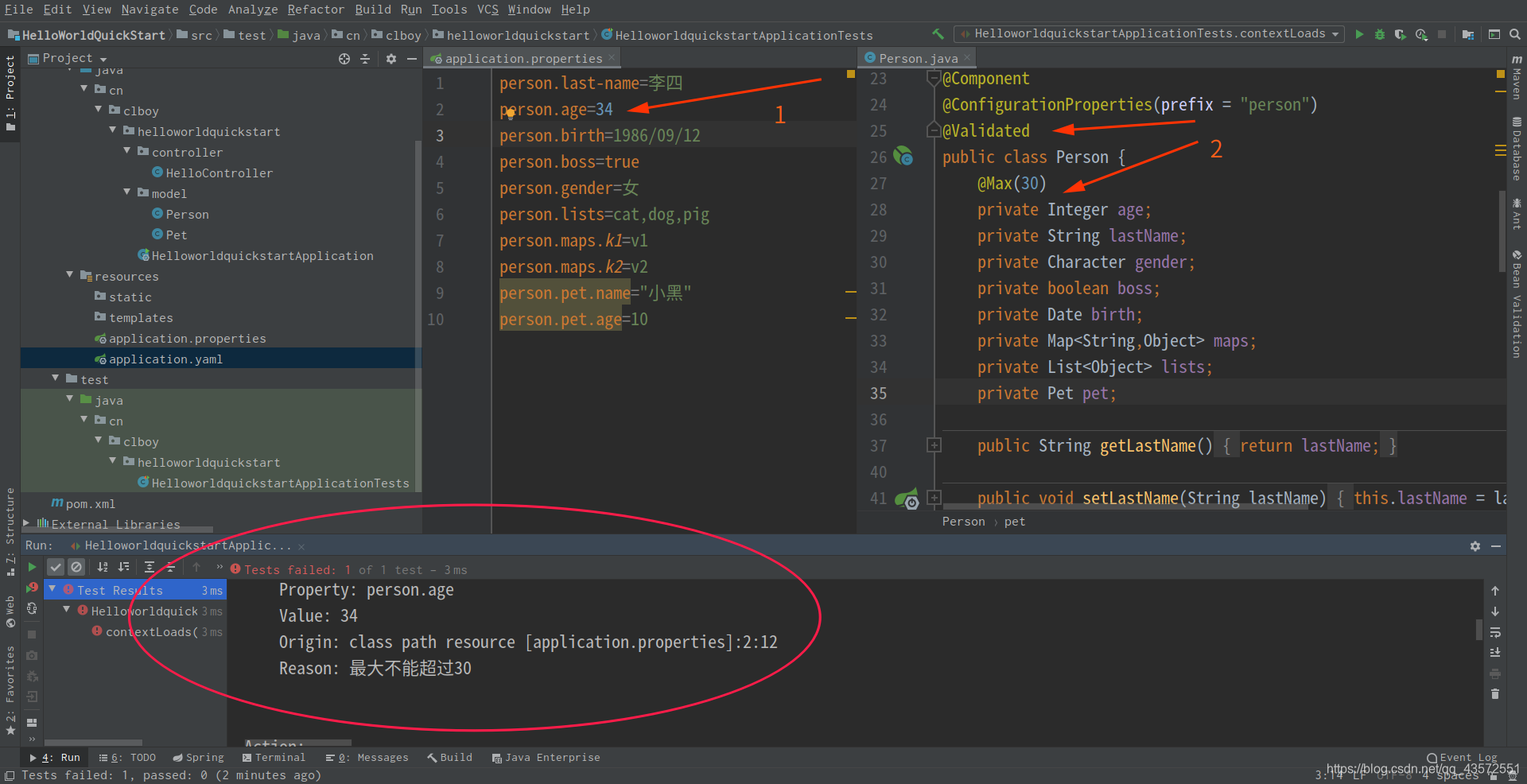Hide the Run tool window with the minus icon
The width and height of the screenshot is (1527, 784).
[1496, 546]
